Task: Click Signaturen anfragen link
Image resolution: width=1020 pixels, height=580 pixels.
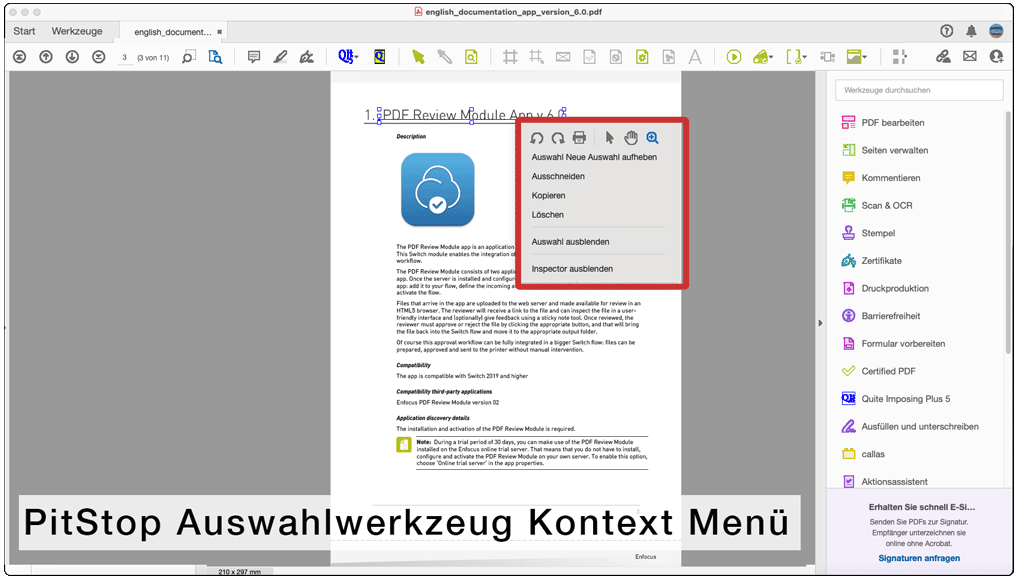Action: (919, 559)
